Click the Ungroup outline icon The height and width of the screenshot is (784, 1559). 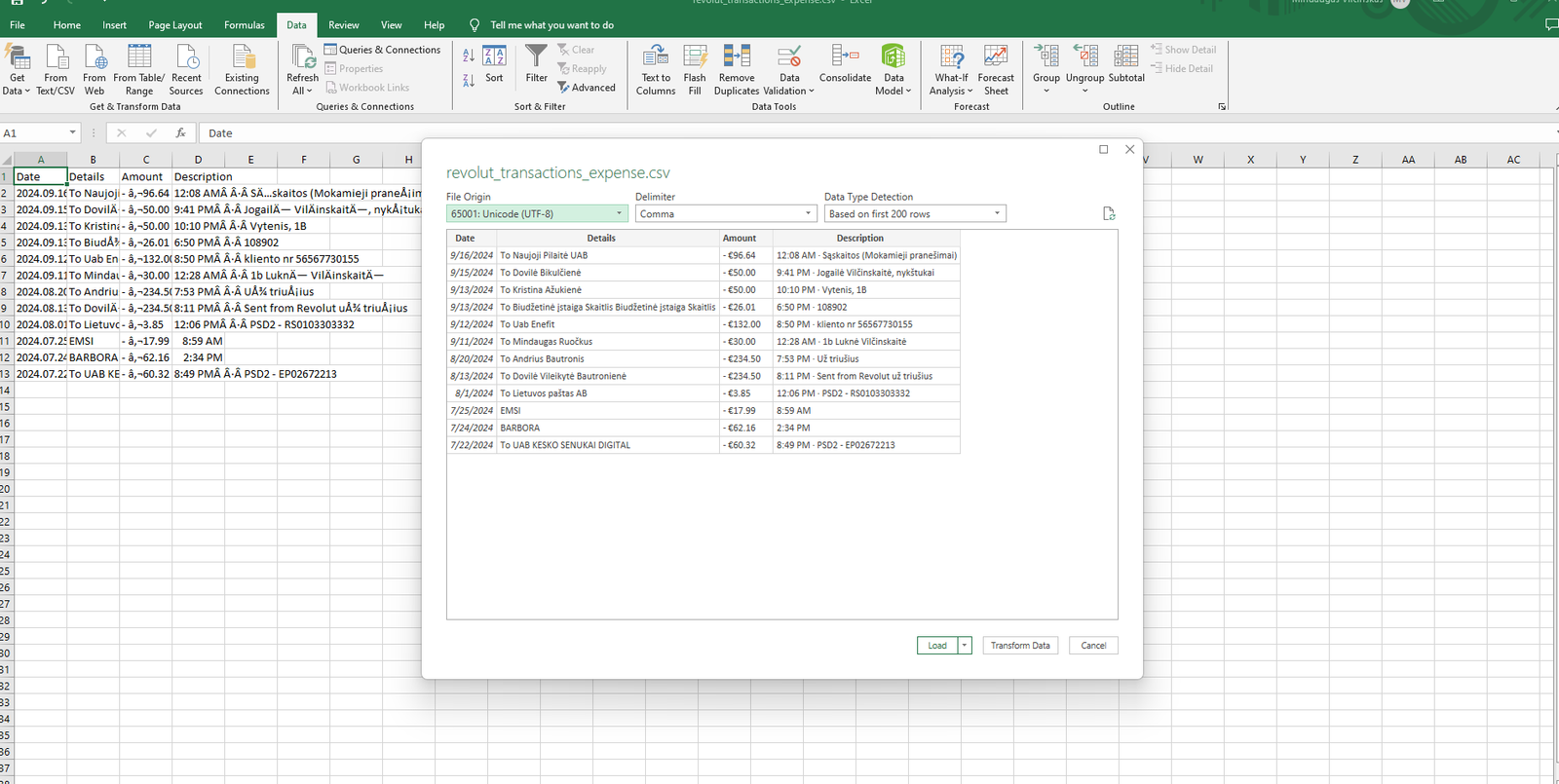tap(1085, 56)
